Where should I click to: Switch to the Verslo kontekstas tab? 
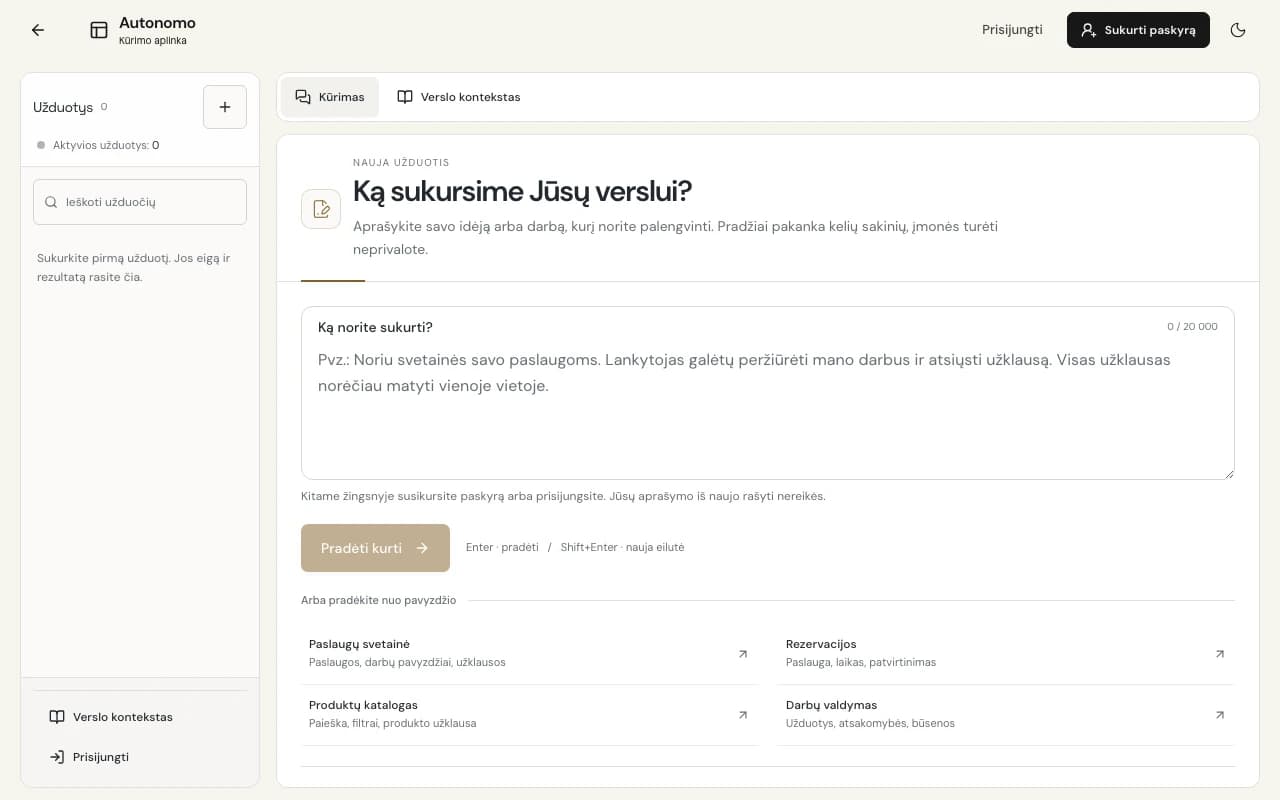459,97
